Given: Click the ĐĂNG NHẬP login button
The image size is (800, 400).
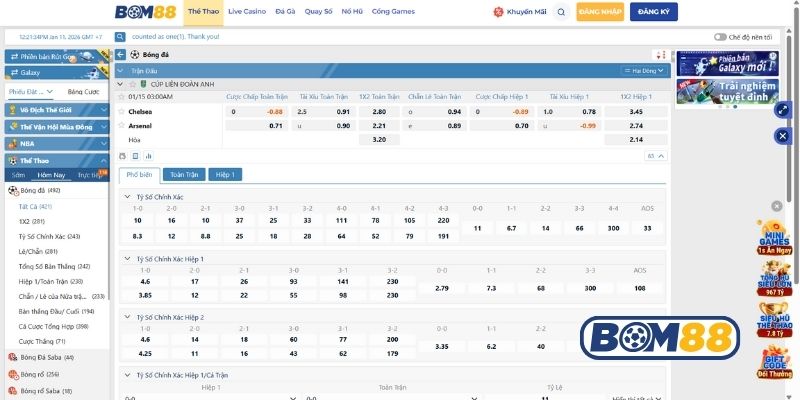Looking at the screenshot, I should [x=600, y=12].
